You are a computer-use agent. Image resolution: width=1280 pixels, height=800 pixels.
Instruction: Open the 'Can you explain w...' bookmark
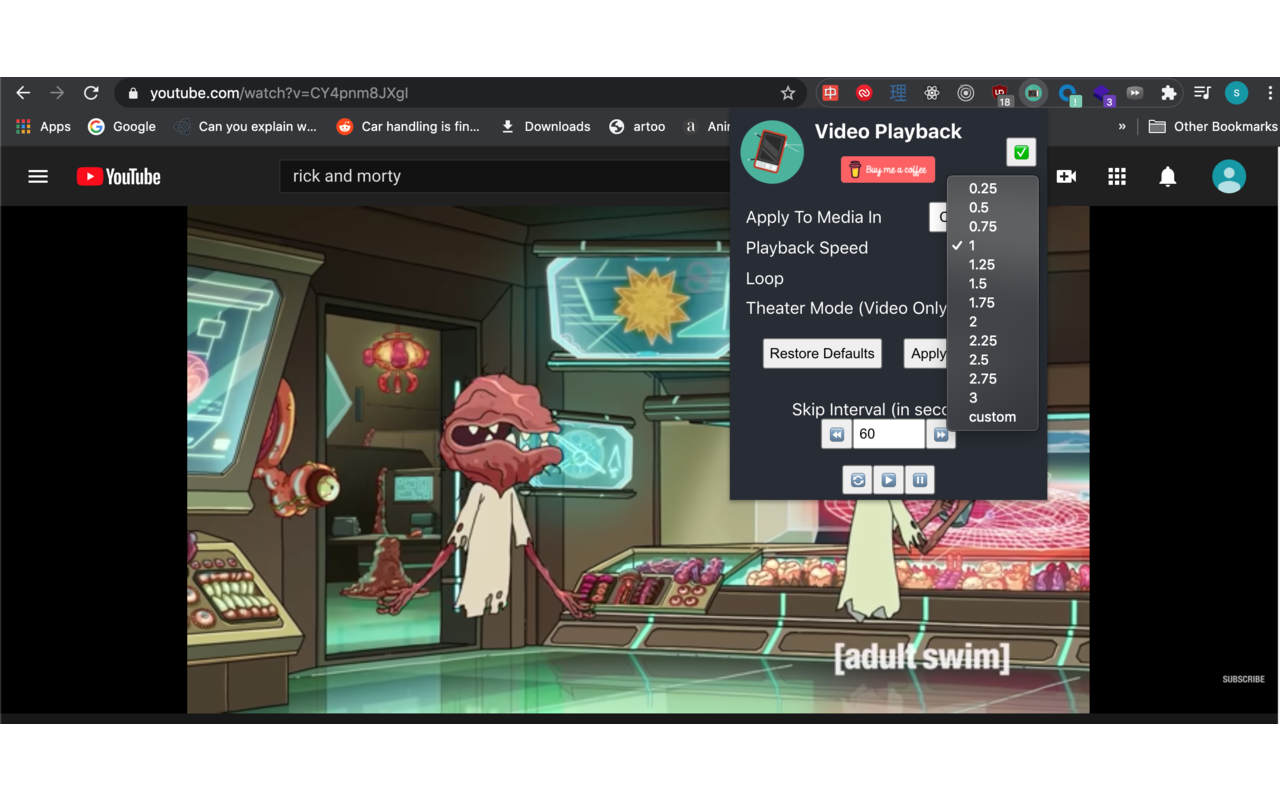(245, 127)
